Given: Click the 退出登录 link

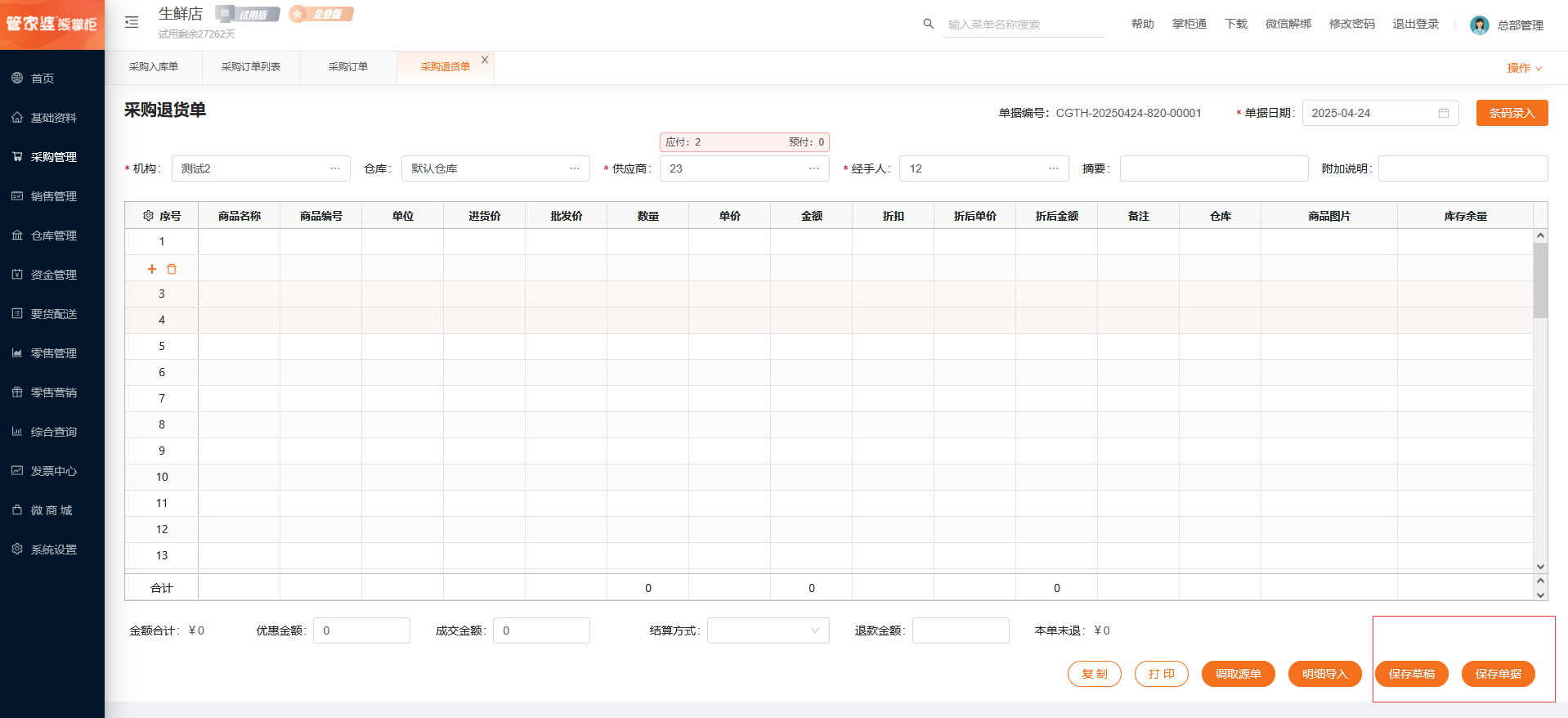Looking at the screenshot, I should click(x=1415, y=24).
